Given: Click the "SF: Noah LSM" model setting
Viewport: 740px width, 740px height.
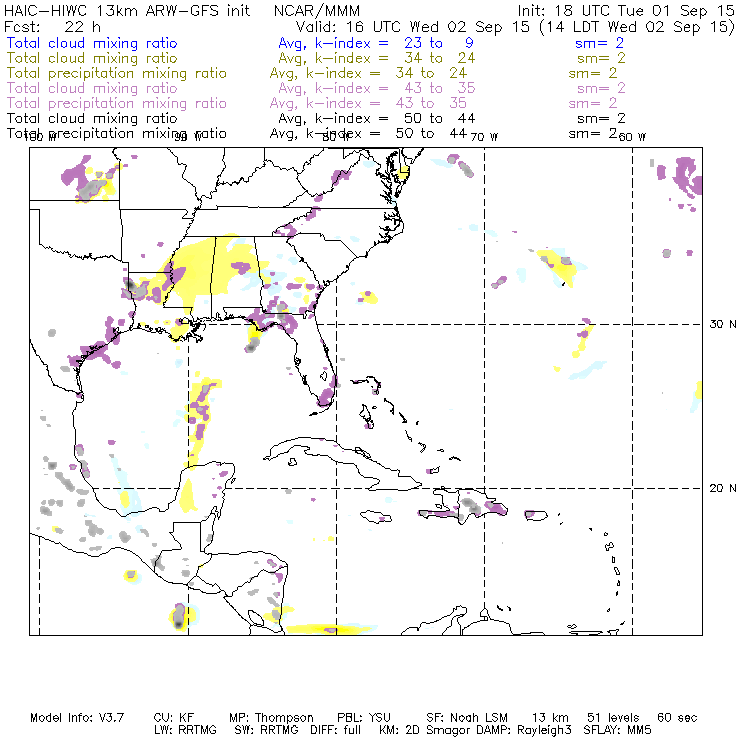Looking at the screenshot, I should click(x=467, y=718).
